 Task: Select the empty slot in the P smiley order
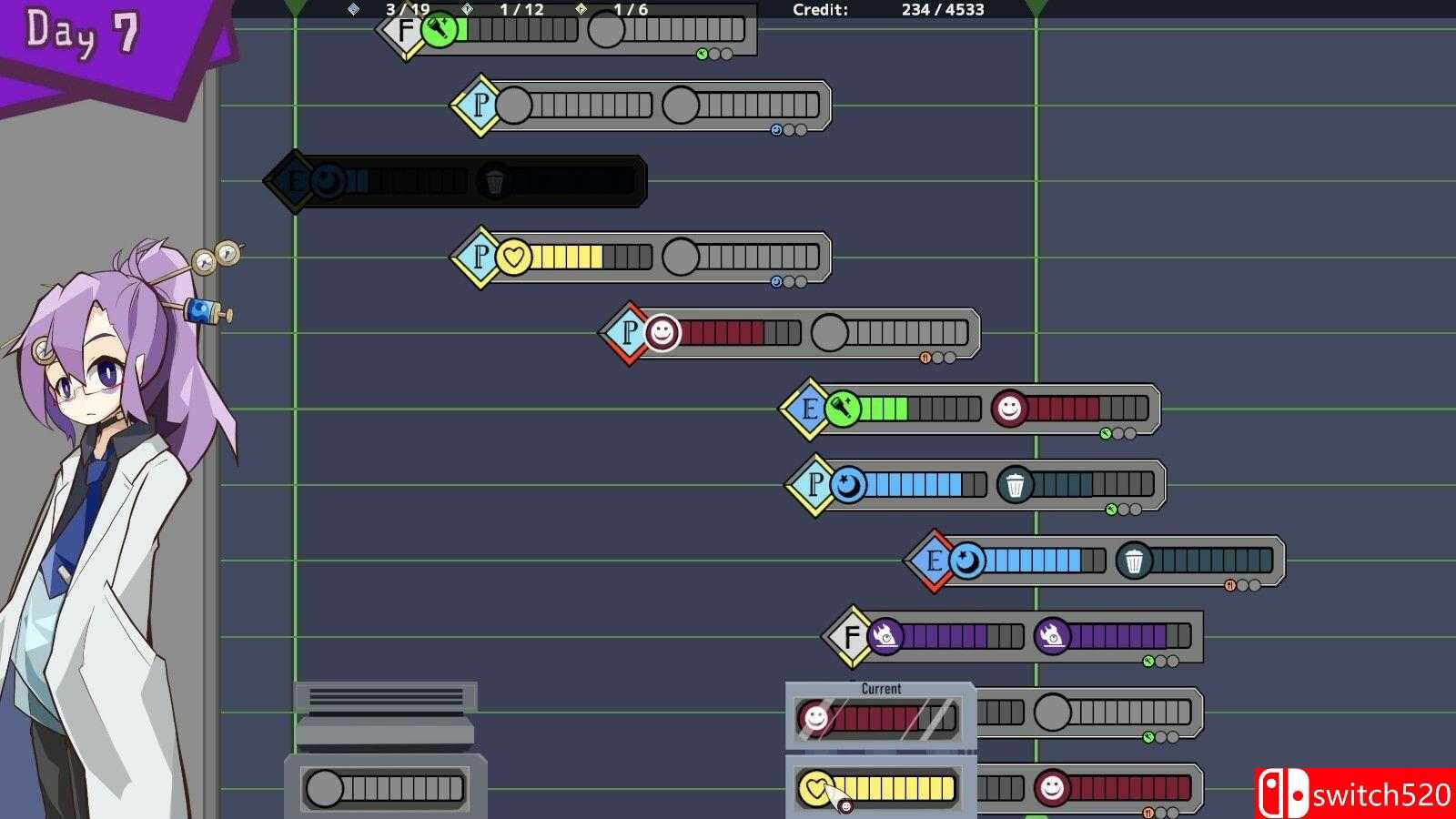pyautogui.click(x=830, y=333)
